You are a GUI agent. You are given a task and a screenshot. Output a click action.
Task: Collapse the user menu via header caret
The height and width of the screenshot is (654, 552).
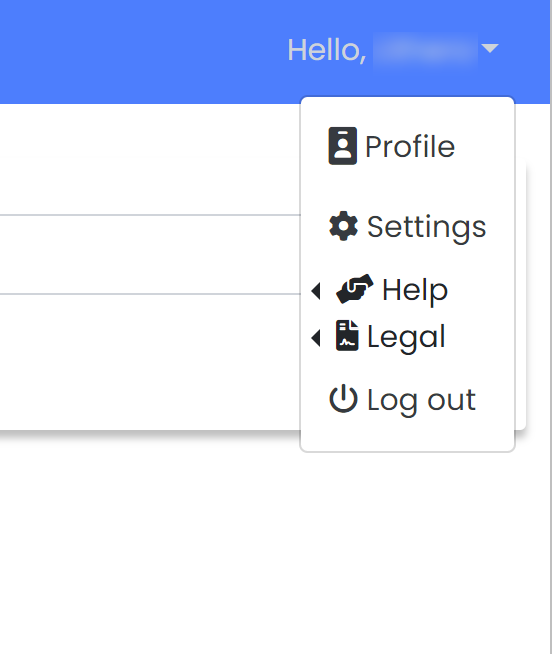pyautogui.click(x=490, y=48)
